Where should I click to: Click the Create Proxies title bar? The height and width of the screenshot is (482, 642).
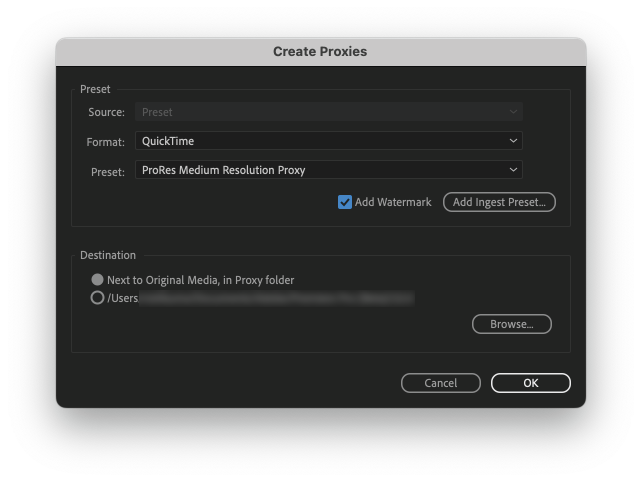point(320,51)
